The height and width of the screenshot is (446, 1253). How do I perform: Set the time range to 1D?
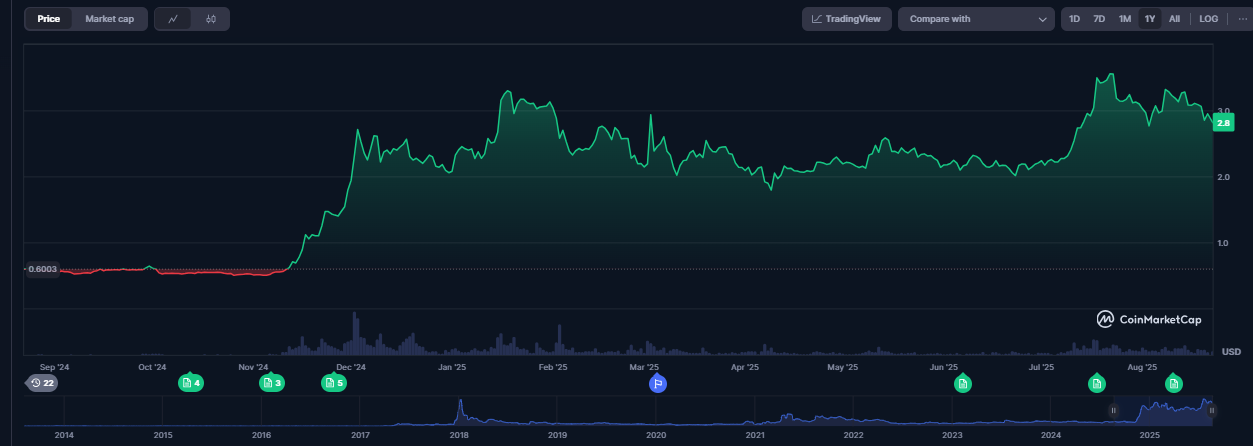1074,19
